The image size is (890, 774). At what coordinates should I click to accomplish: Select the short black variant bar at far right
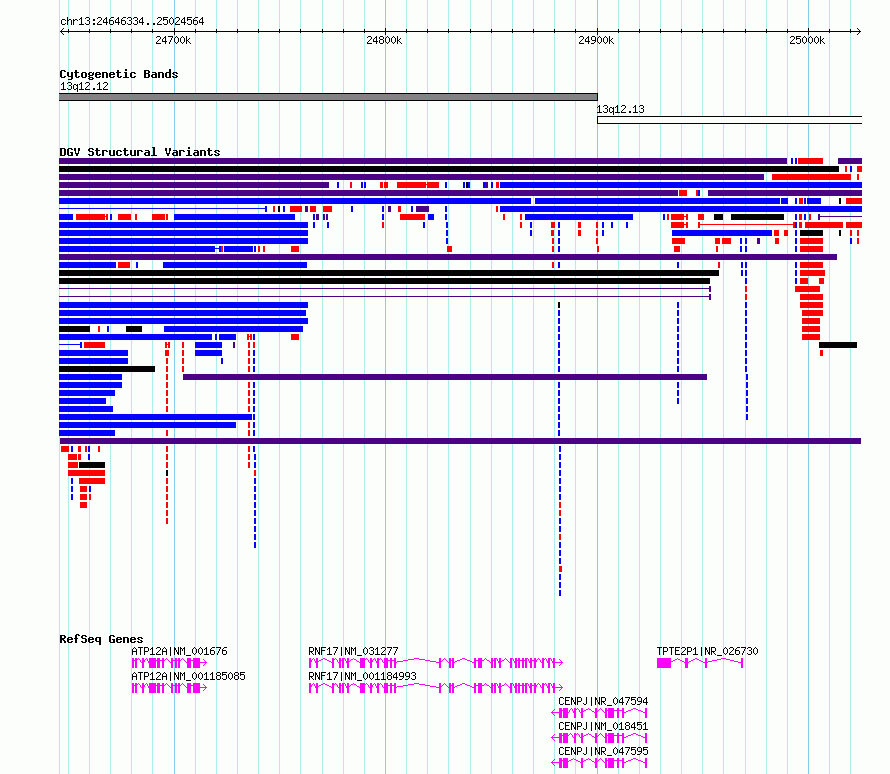click(838, 345)
